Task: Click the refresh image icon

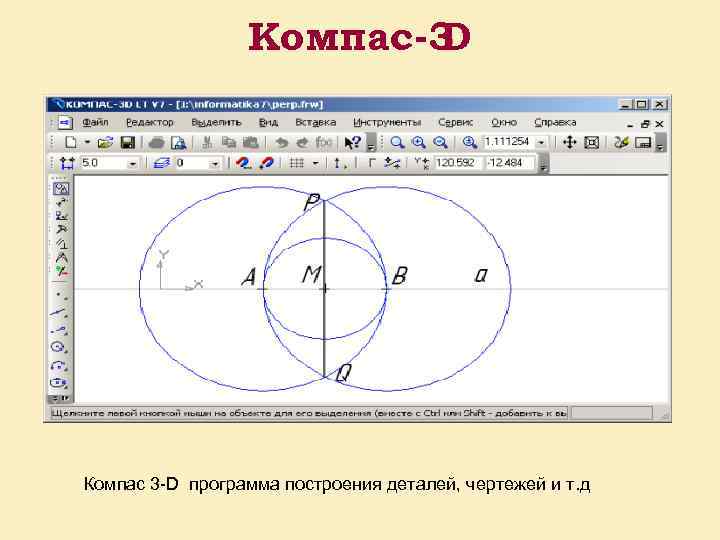Action: click(621, 143)
